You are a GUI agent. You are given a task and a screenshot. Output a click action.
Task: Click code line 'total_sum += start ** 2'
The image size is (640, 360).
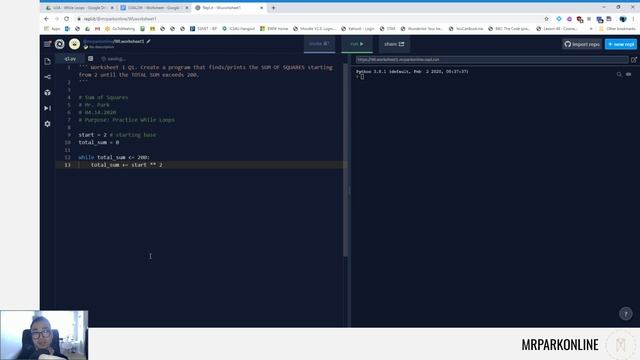pyautogui.click(x=127, y=165)
